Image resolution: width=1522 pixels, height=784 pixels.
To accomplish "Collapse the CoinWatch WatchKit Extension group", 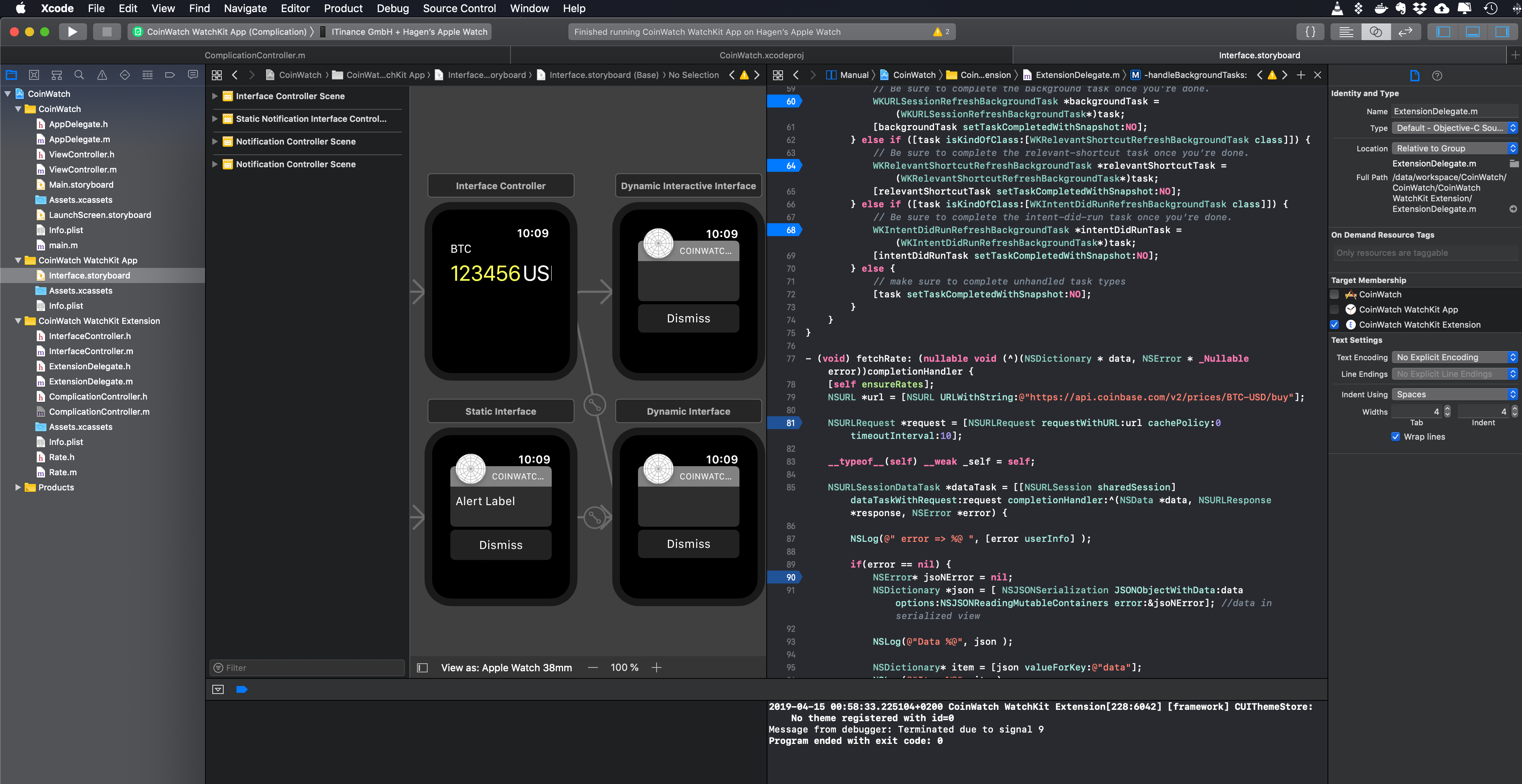I will pos(18,321).
